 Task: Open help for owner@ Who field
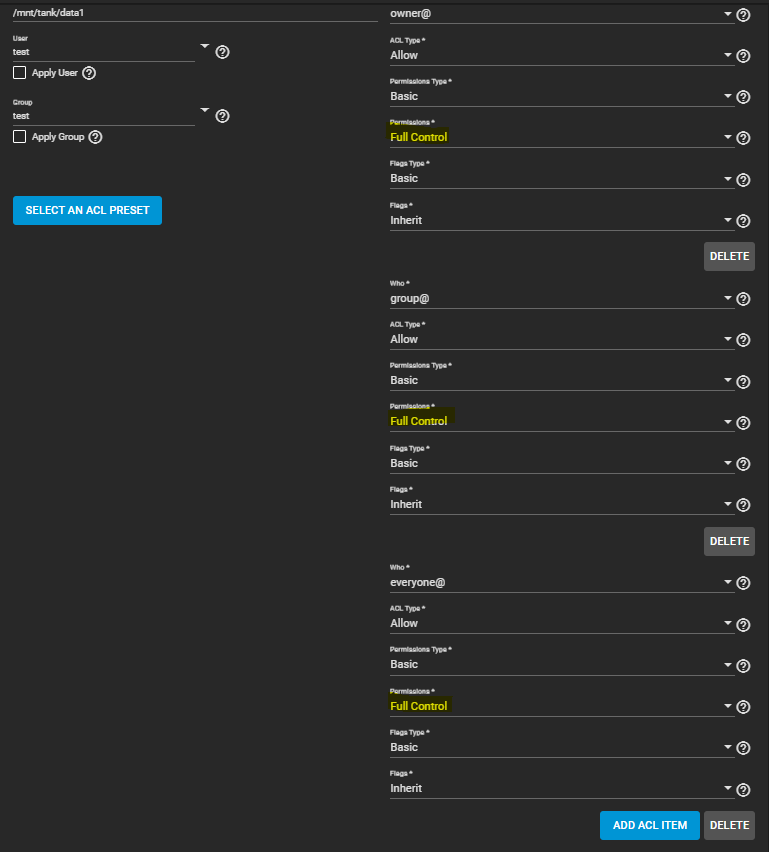click(x=743, y=15)
